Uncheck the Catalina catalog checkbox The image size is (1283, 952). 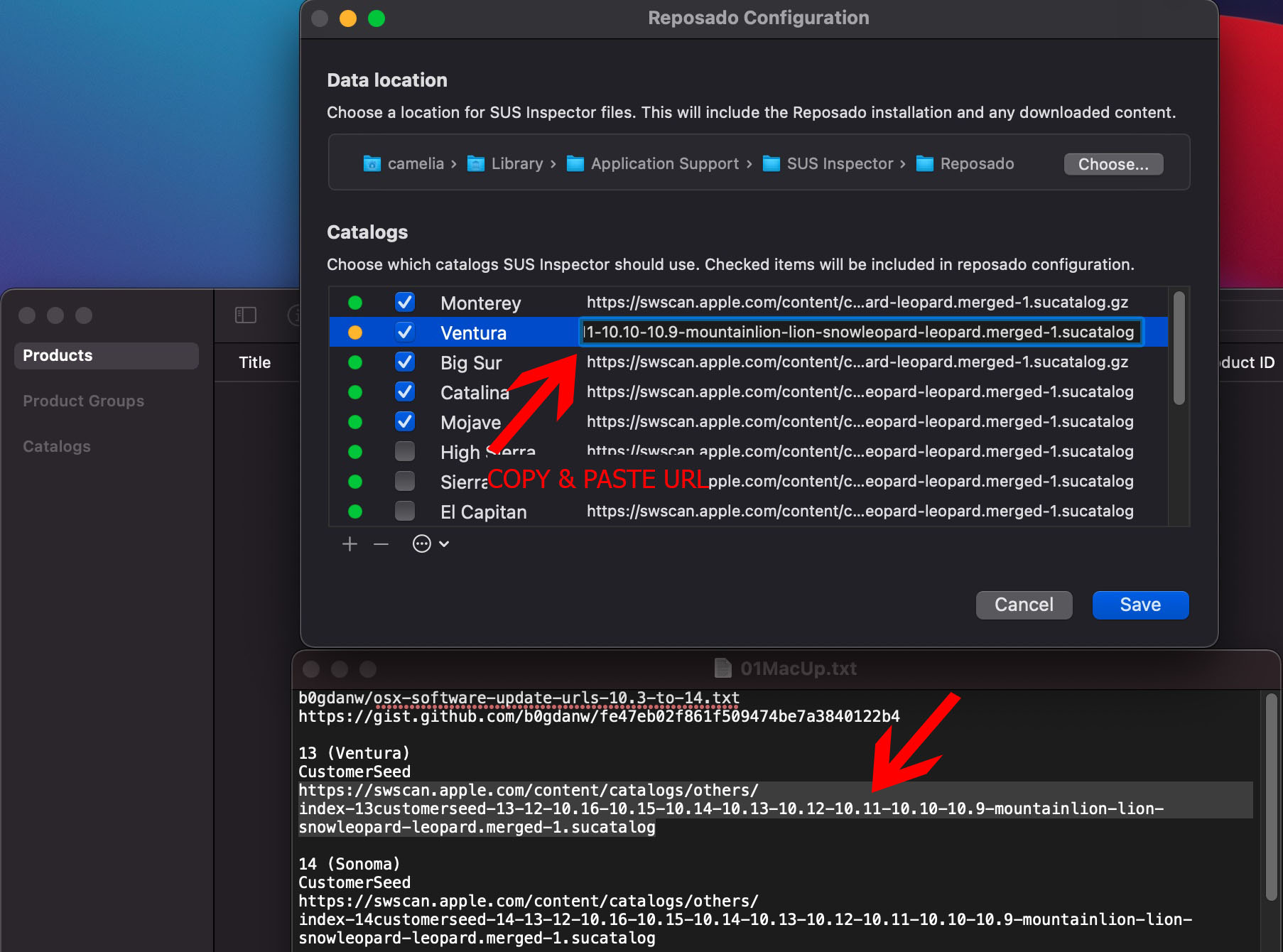pyautogui.click(x=405, y=392)
